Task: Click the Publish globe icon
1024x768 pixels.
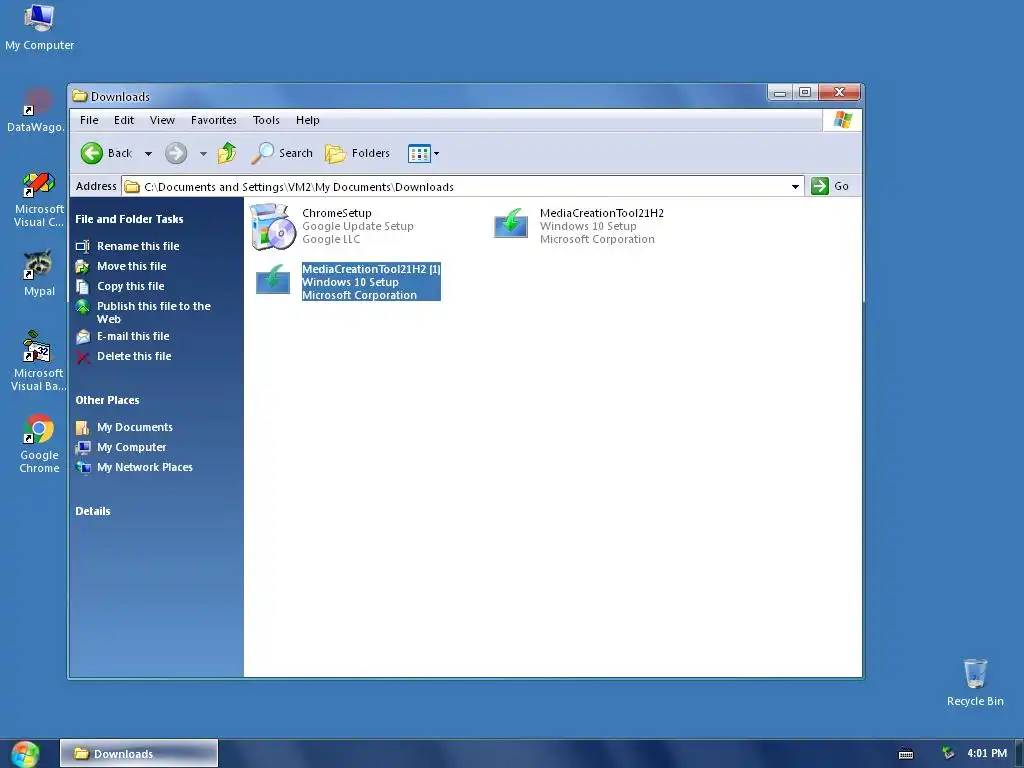Action: tap(83, 307)
